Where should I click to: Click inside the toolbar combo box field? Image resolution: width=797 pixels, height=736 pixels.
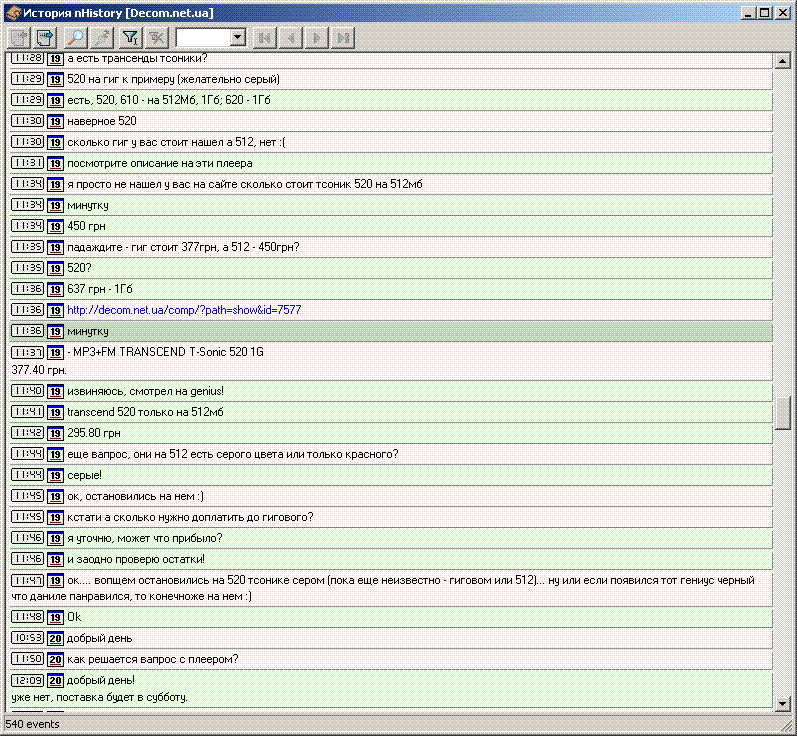coord(202,38)
